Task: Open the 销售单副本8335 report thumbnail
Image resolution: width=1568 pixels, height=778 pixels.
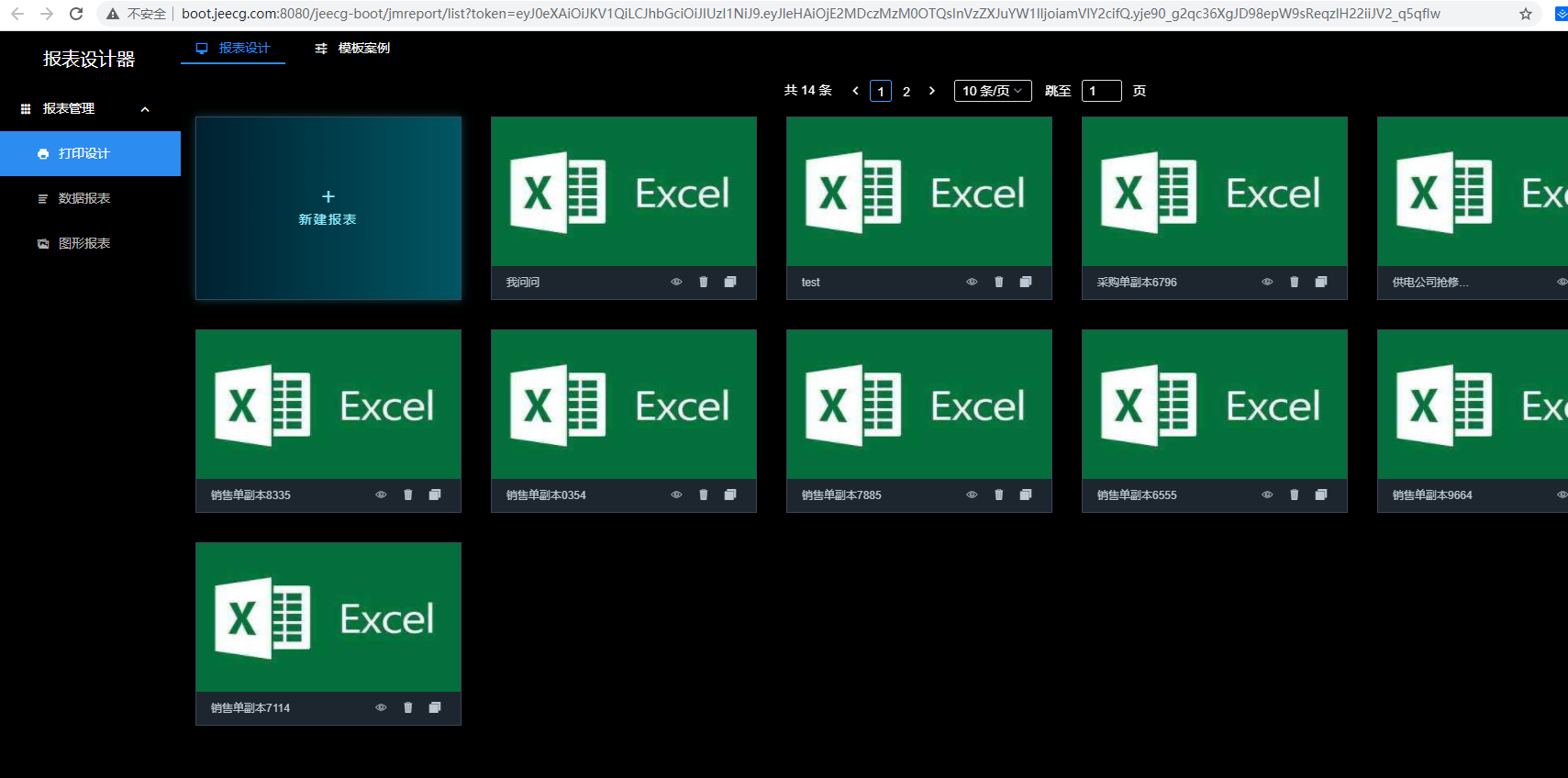Action: (x=328, y=405)
